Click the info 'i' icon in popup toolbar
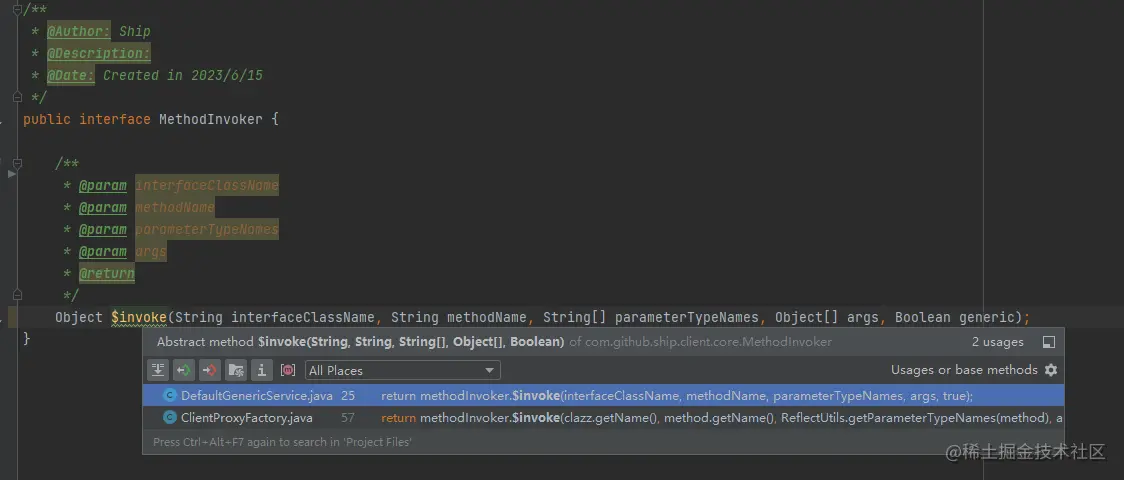1124x480 pixels. click(262, 370)
